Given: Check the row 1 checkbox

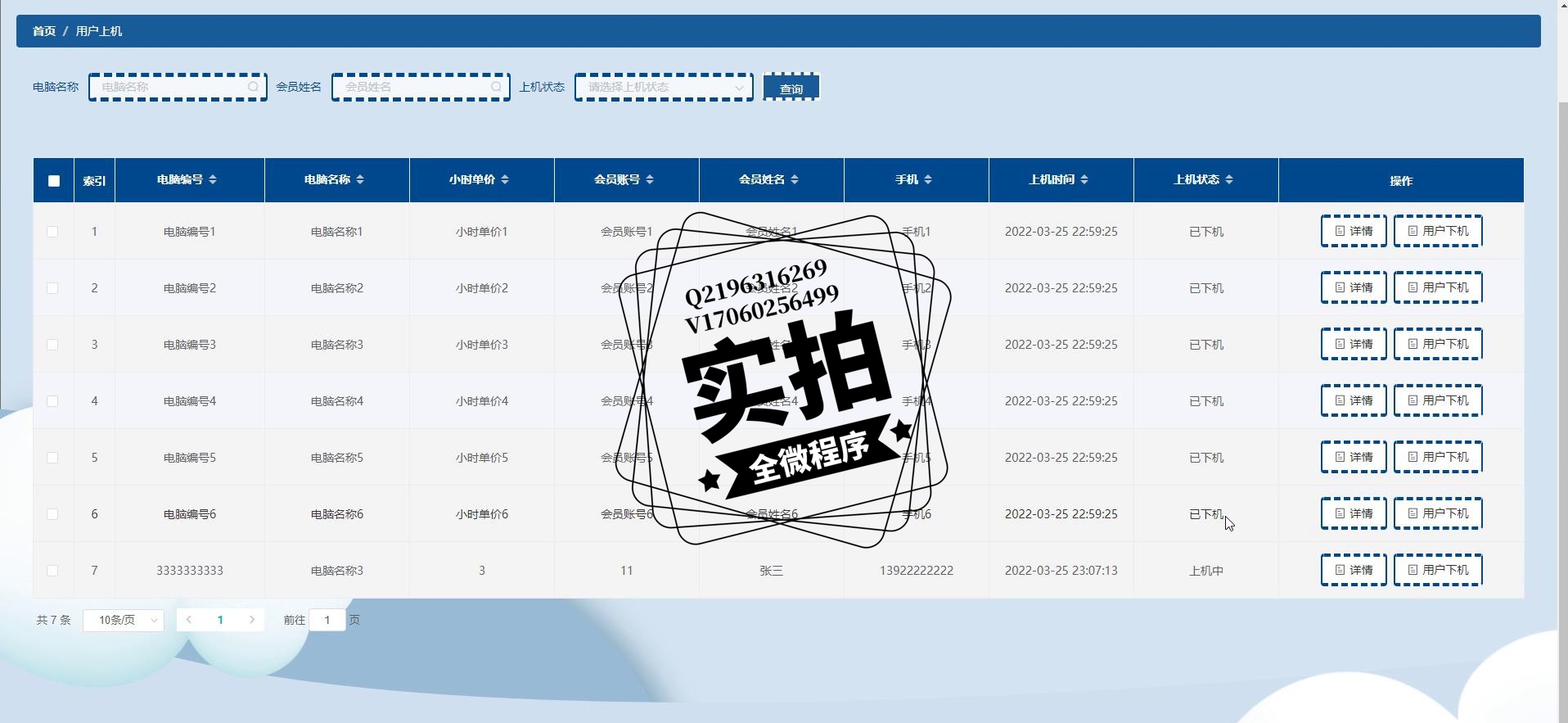Looking at the screenshot, I should pos(52,232).
